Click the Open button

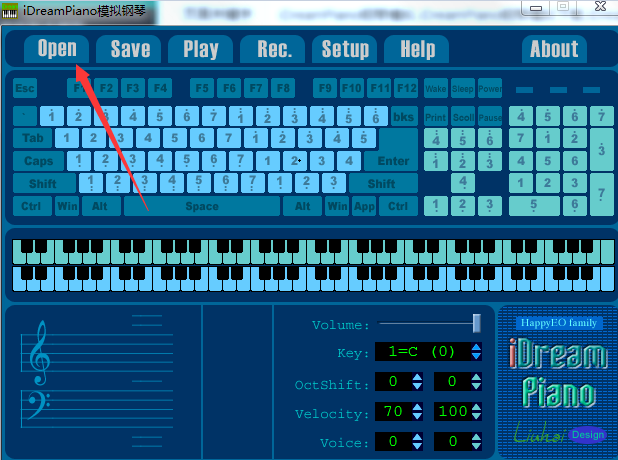[x=57, y=49]
